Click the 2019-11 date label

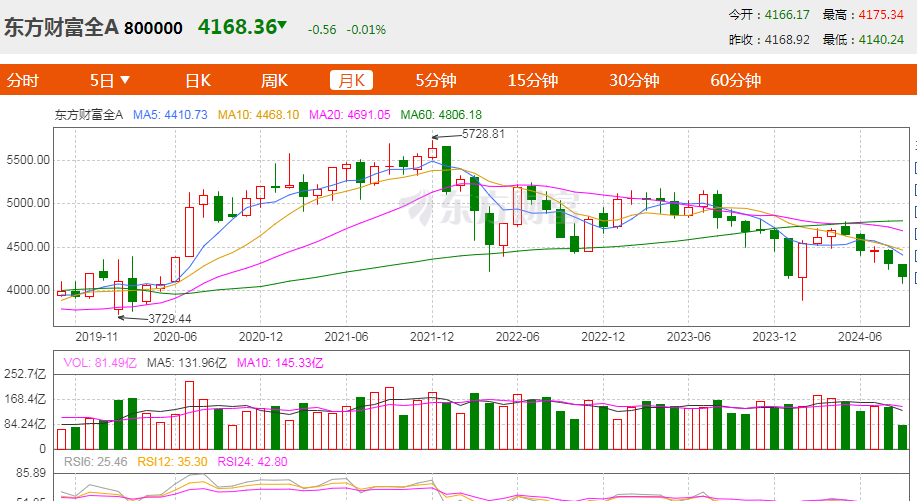pos(96,337)
